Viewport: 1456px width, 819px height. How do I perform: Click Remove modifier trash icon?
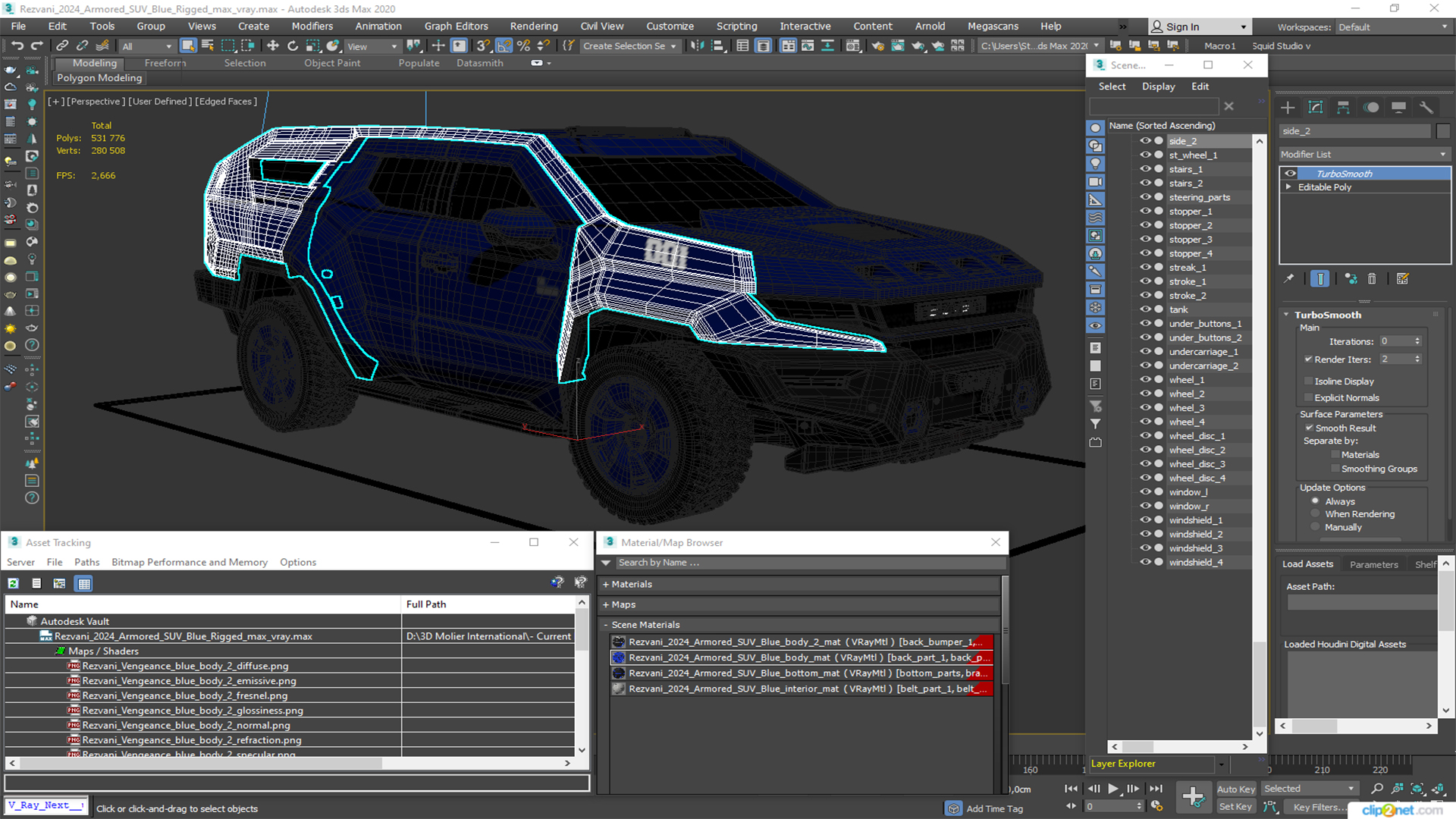point(1372,279)
